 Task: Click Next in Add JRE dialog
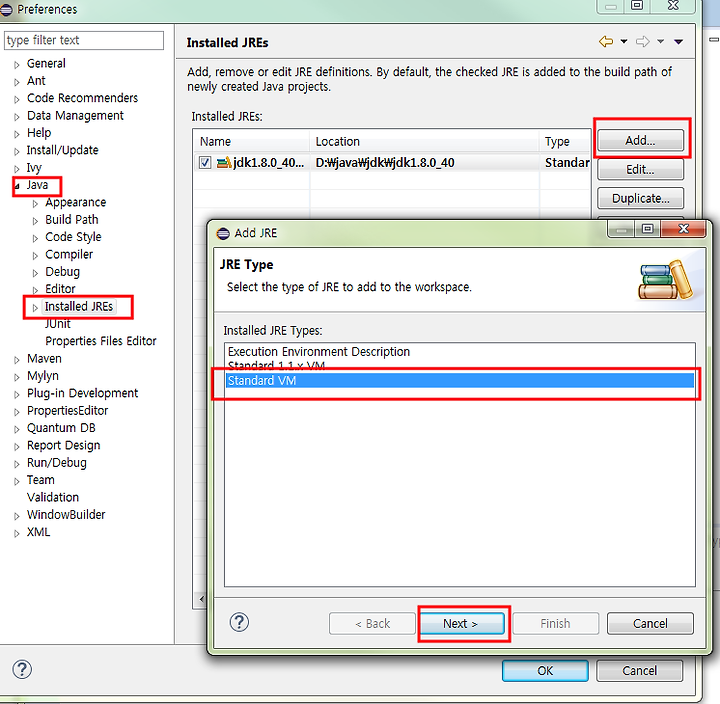pyautogui.click(x=463, y=623)
